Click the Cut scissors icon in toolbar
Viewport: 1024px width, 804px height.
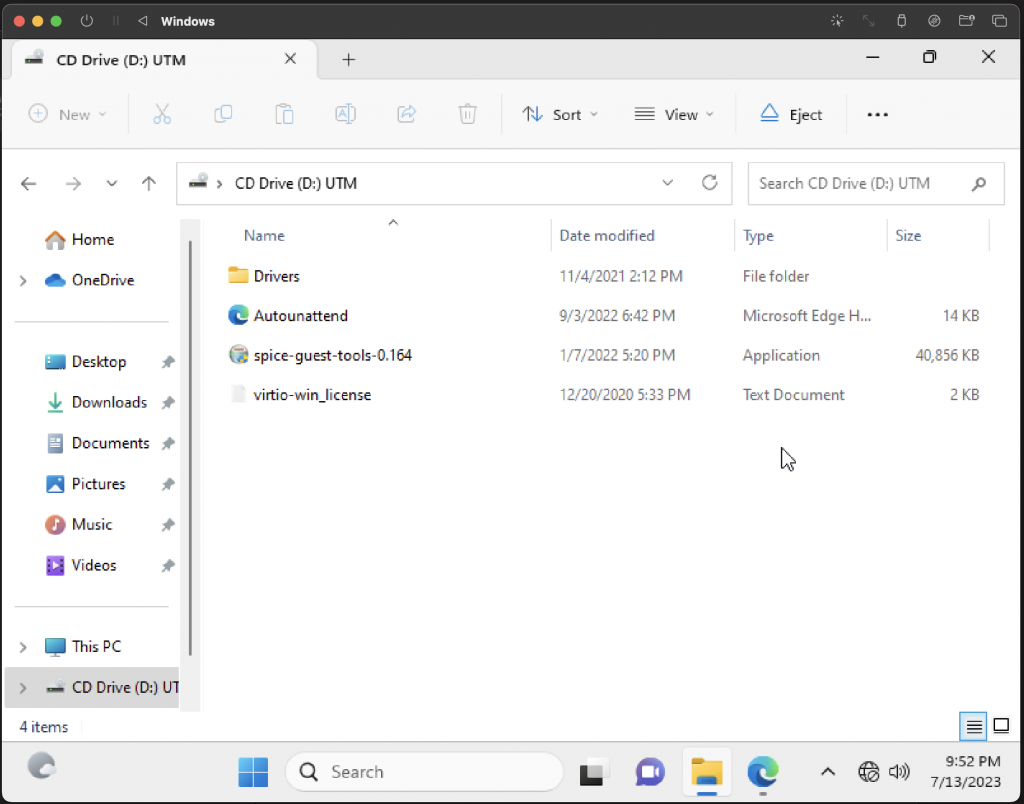(162, 114)
